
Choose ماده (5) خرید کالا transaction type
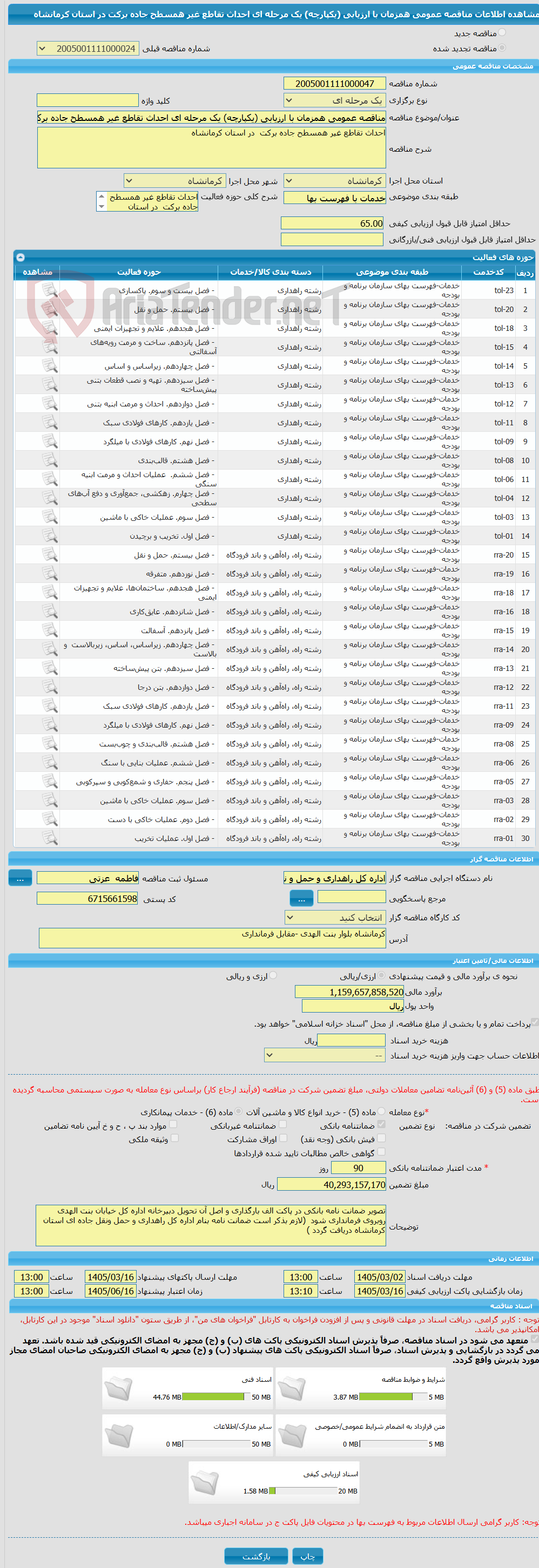381,1112
